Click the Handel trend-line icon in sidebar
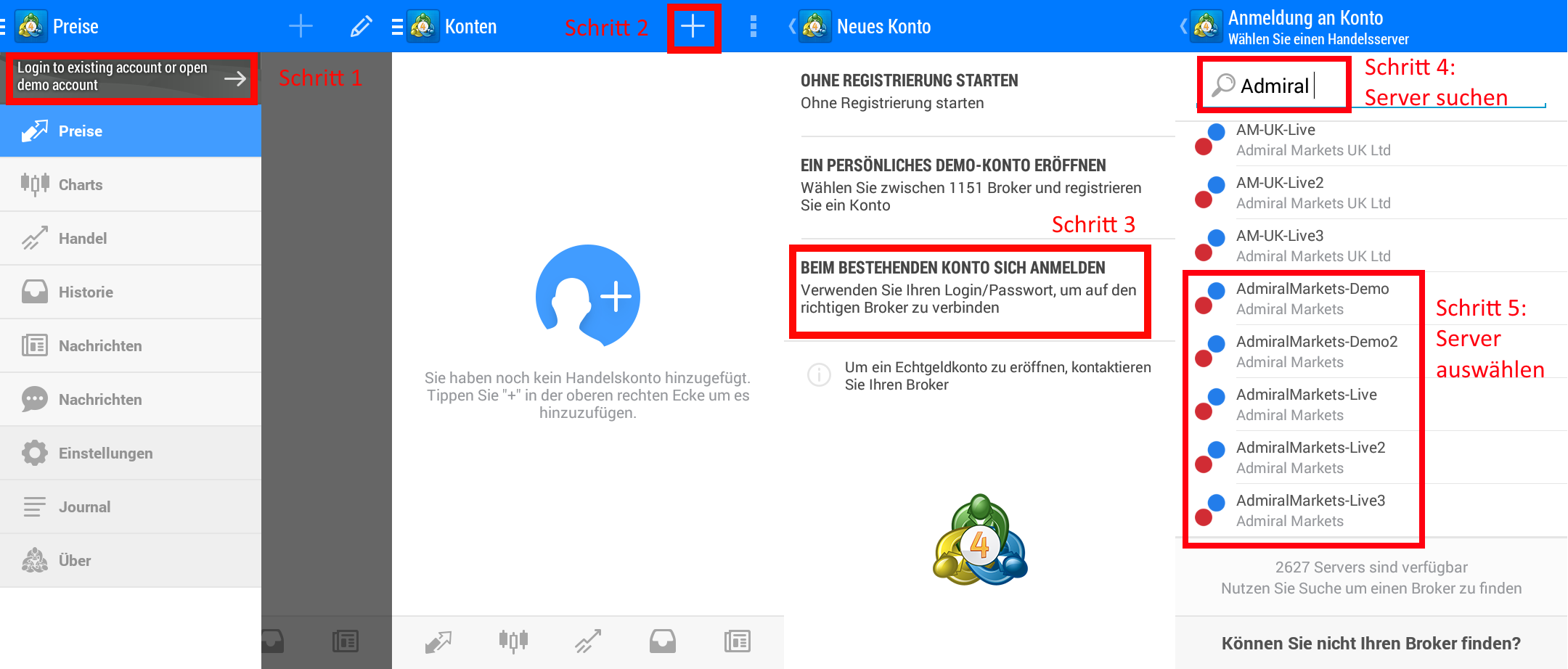The height and width of the screenshot is (669, 1568). [x=34, y=238]
